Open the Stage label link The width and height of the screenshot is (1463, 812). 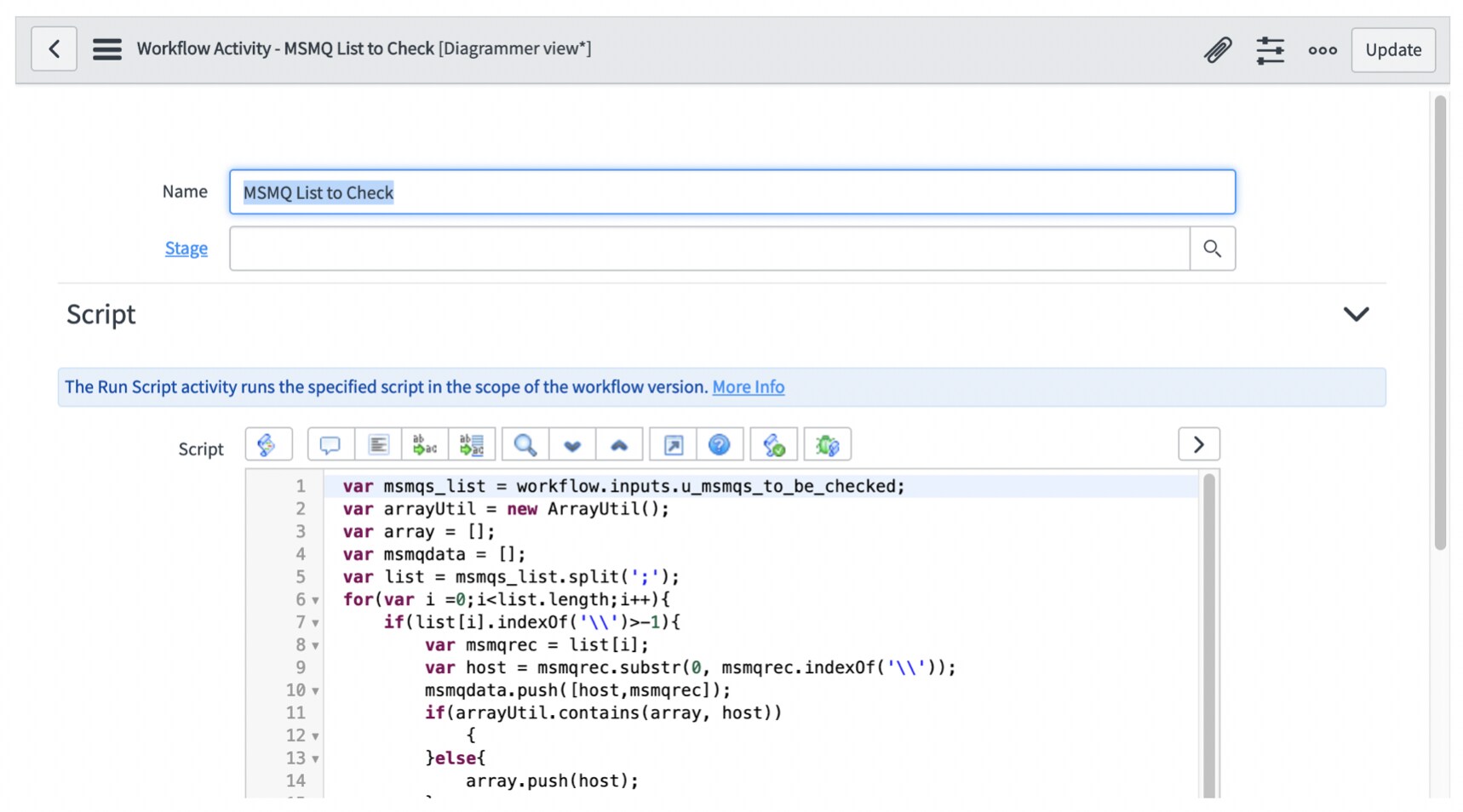(186, 249)
